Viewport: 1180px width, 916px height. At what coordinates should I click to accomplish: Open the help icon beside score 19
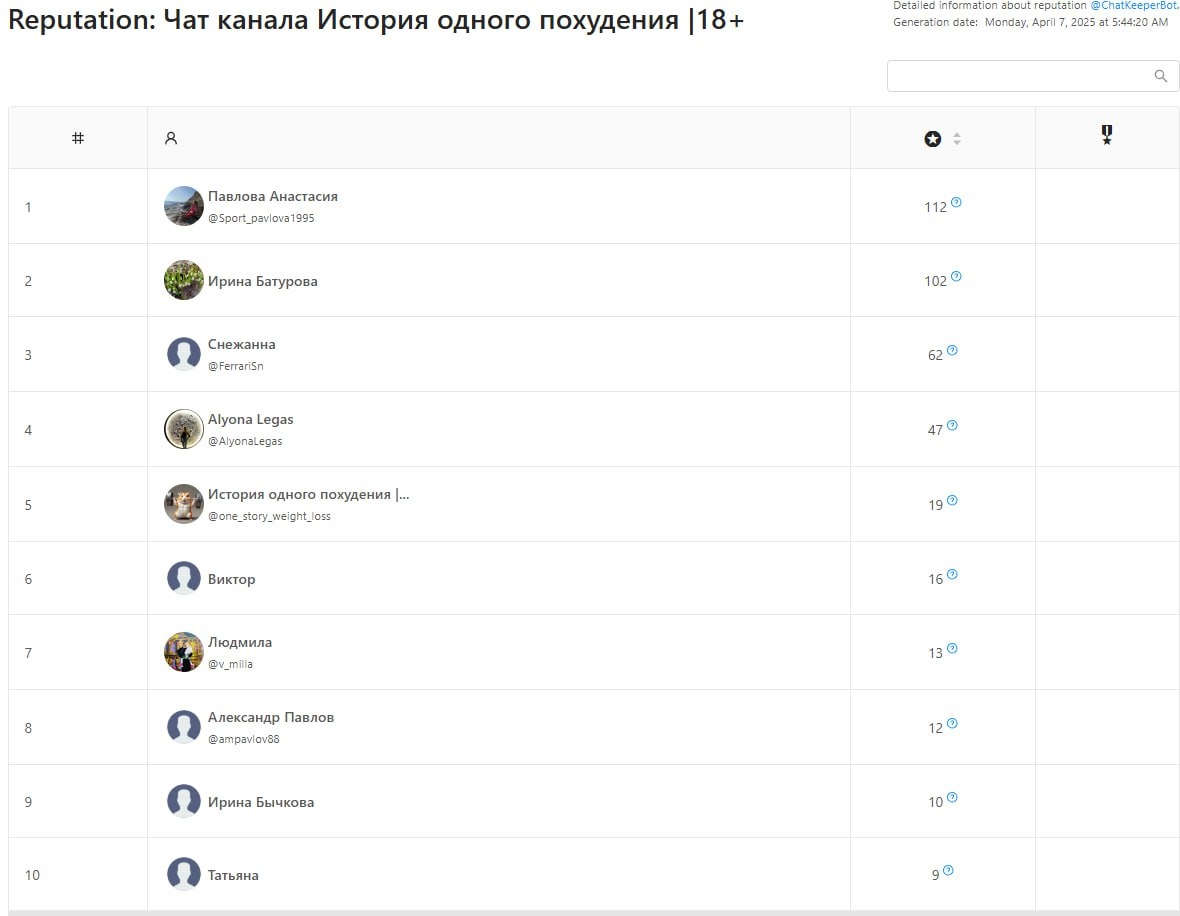point(952,500)
